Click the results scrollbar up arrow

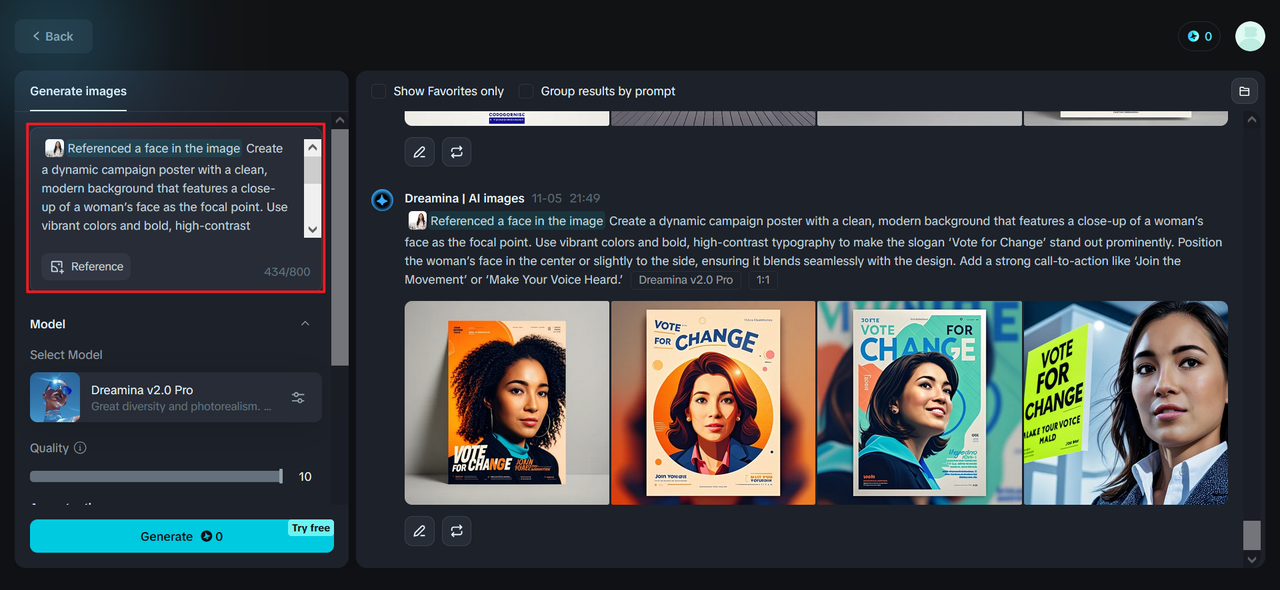tap(1252, 119)
